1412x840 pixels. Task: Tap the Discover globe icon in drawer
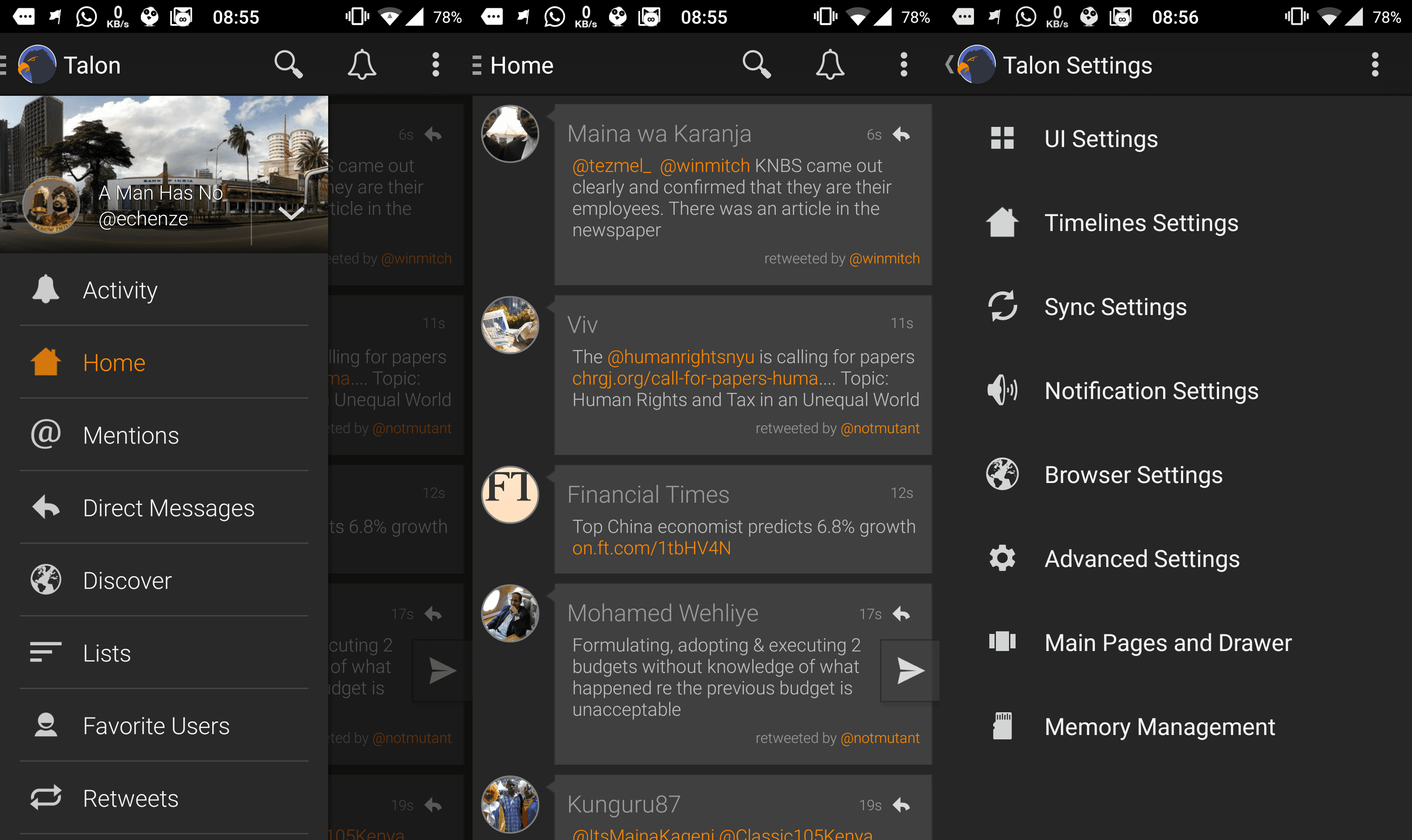[46, 580]
